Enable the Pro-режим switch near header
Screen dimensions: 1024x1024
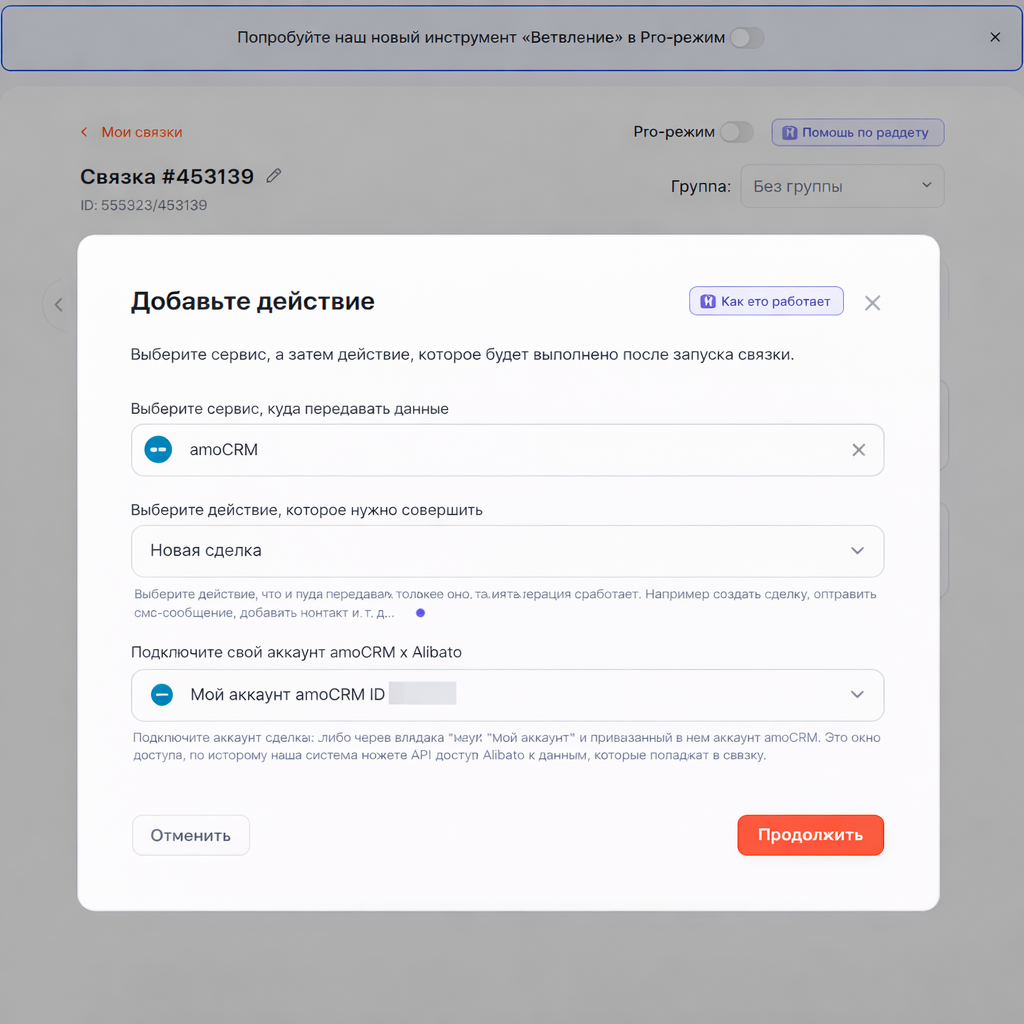pyautogui.click(x=736, y=132)
